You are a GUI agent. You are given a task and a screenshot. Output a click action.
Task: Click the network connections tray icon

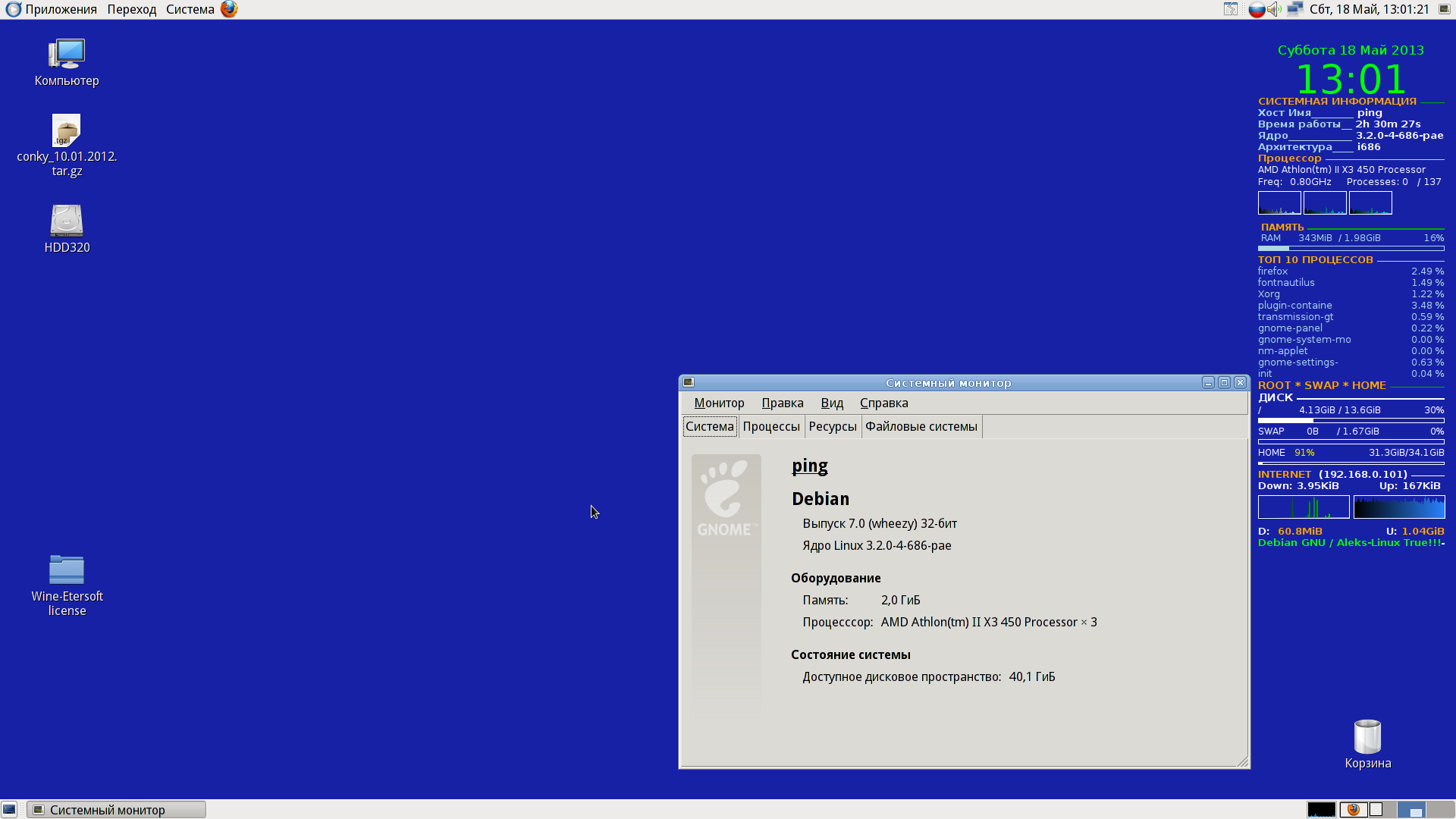click(1294, 9)
